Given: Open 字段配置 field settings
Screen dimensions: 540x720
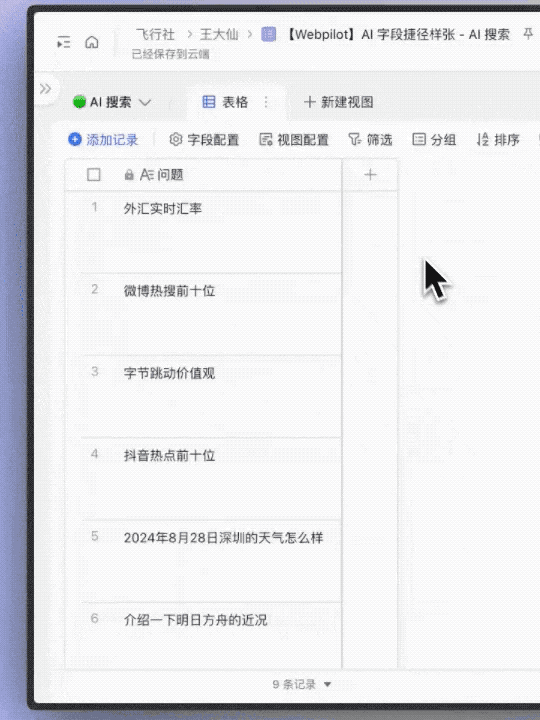Looking at the screenshot, I should 204,140.
